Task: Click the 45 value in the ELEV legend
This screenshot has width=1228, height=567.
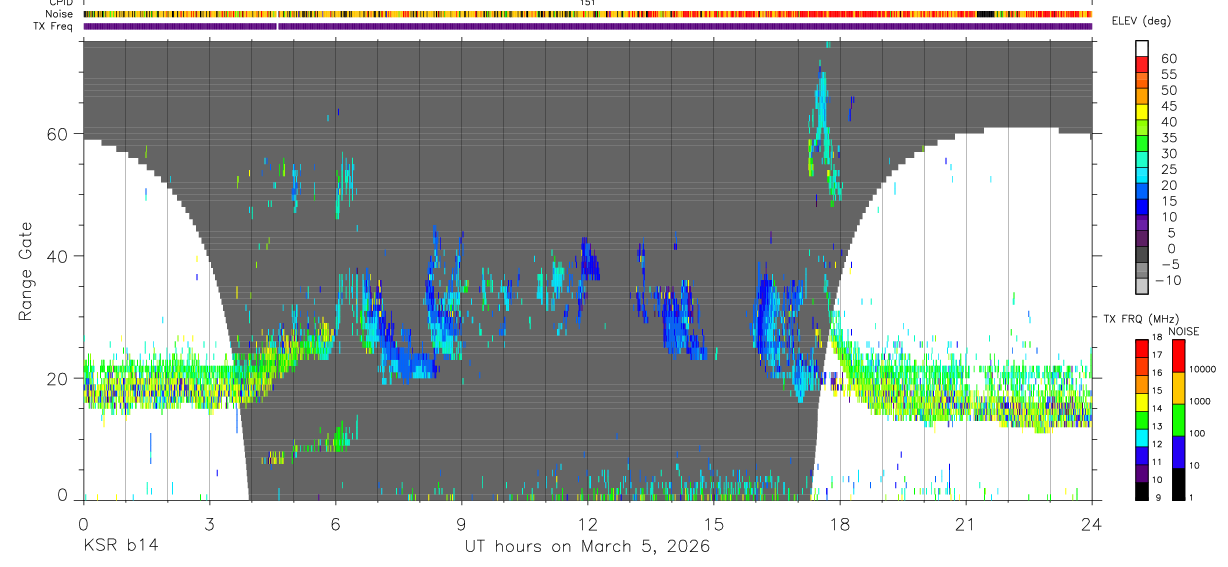Action: tap(1167, 106)
